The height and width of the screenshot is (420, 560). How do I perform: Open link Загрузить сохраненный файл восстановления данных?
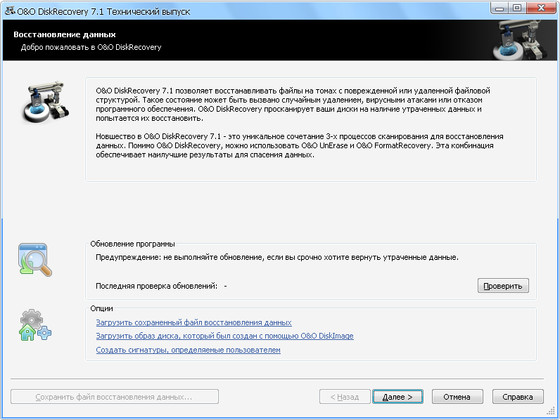click(194, 322)
